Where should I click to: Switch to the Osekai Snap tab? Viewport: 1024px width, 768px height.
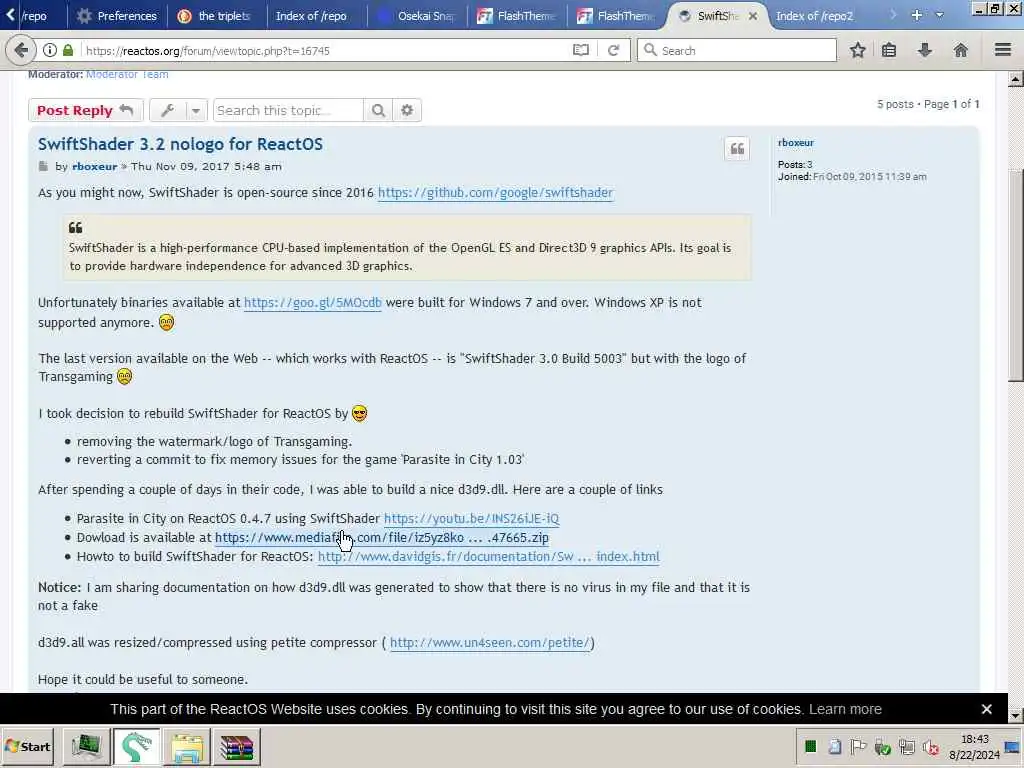417,16
